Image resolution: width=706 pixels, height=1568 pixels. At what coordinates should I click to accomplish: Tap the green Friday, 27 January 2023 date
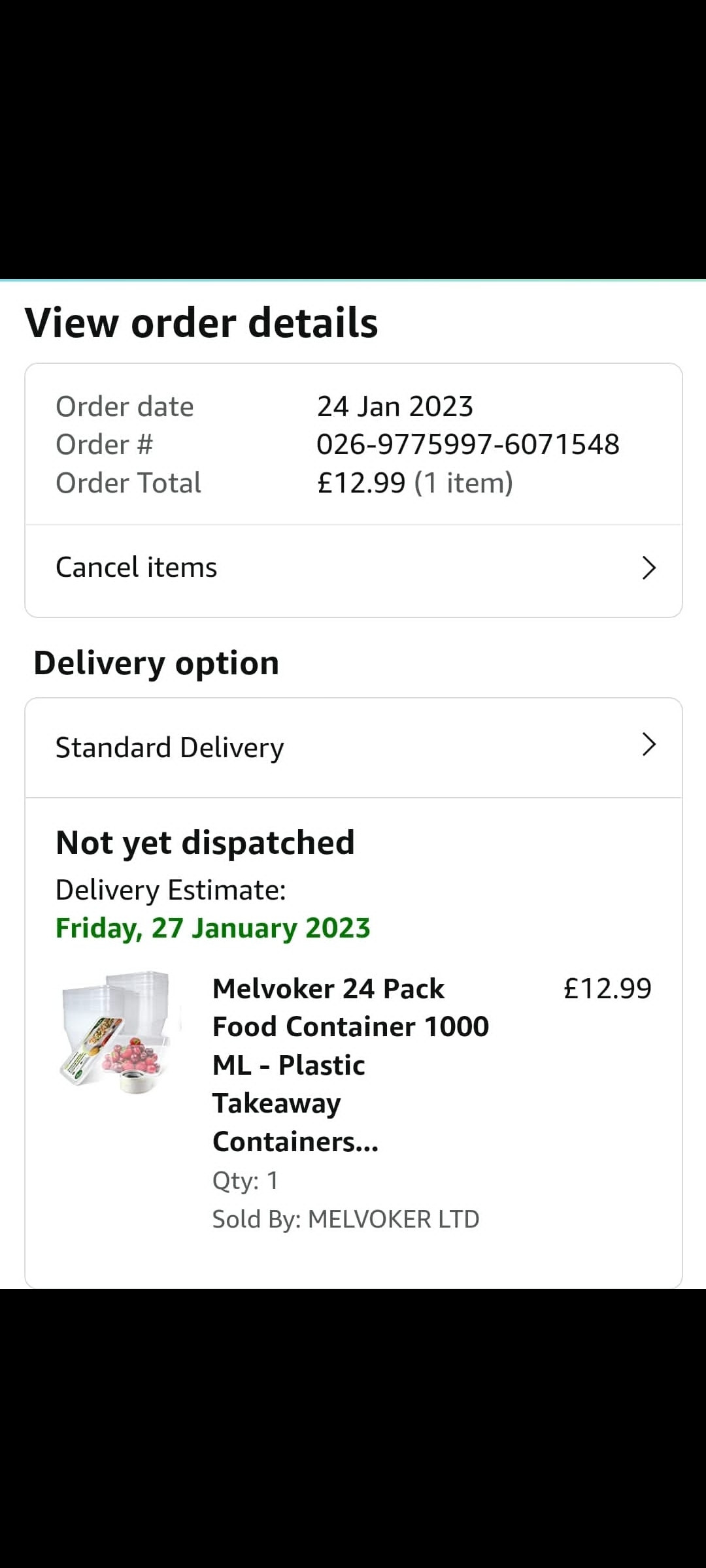point(213,928)
